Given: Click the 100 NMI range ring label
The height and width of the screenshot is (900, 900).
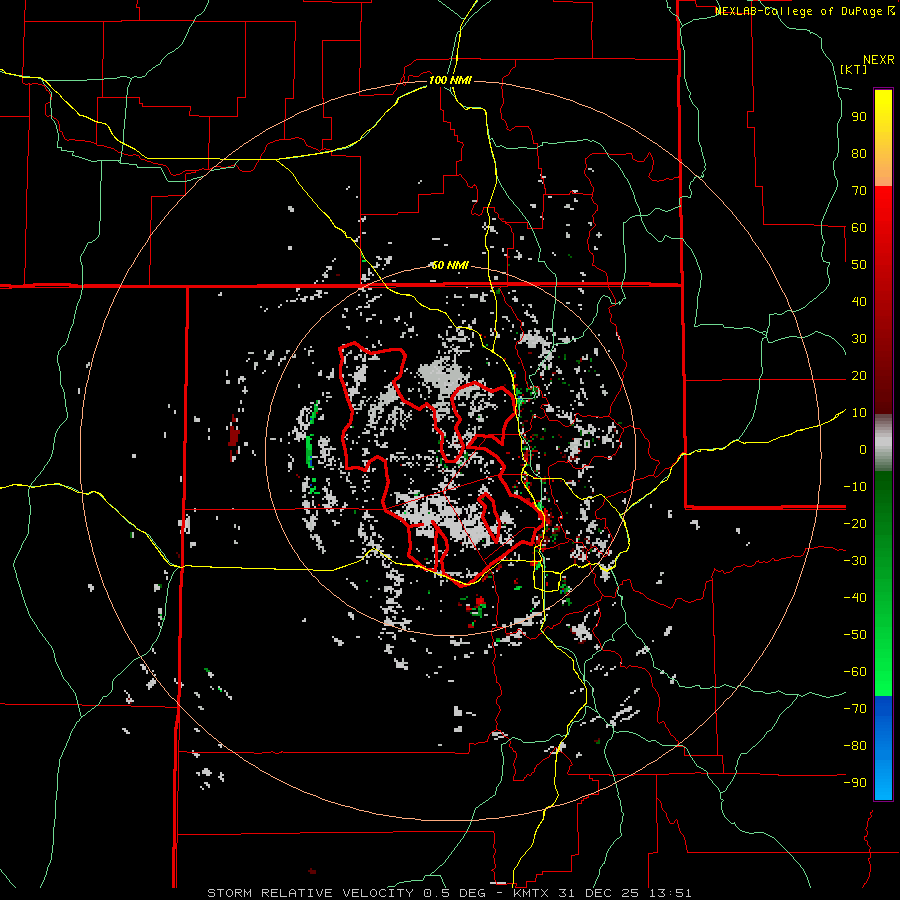Looking at the screenshot, I should coord(449,80).
